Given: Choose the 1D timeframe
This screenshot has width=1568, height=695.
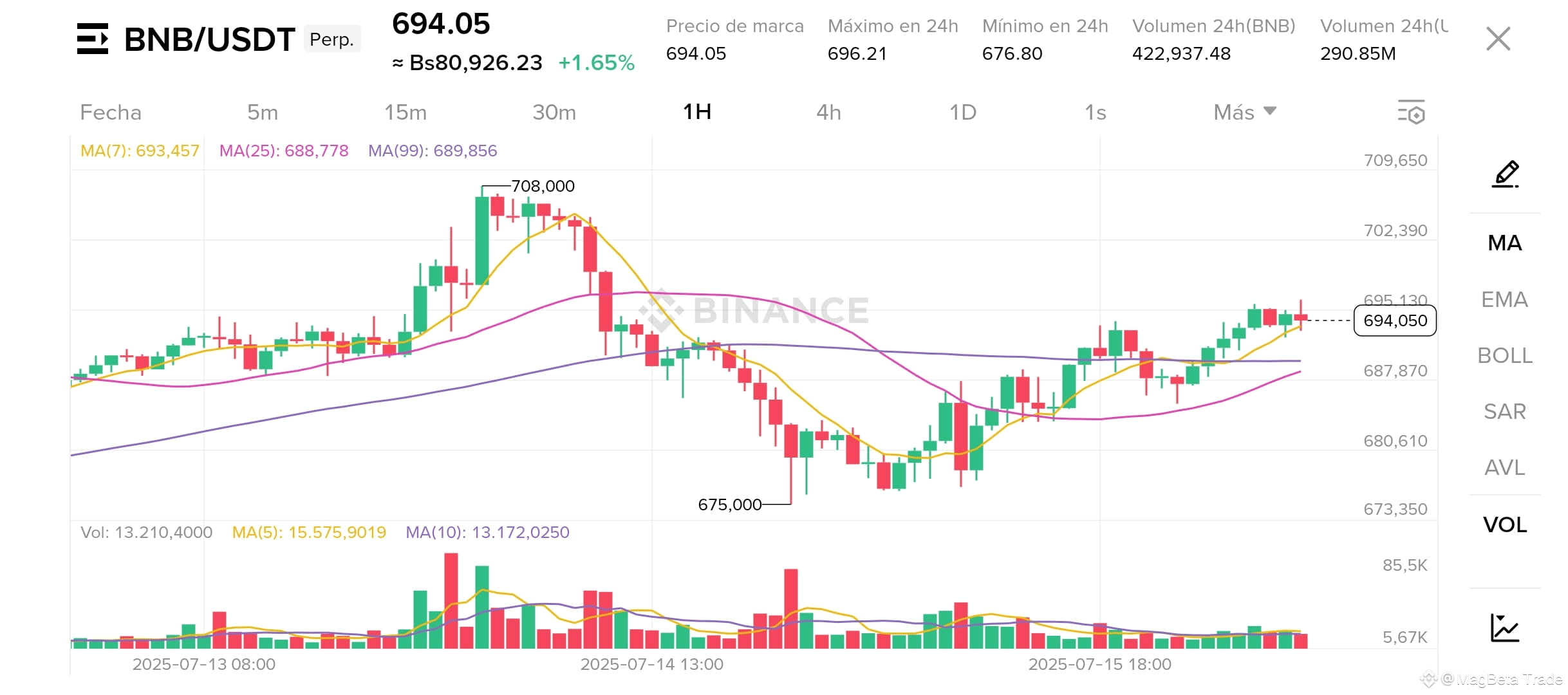Looking at the screenshot, I should click(963, 112).
